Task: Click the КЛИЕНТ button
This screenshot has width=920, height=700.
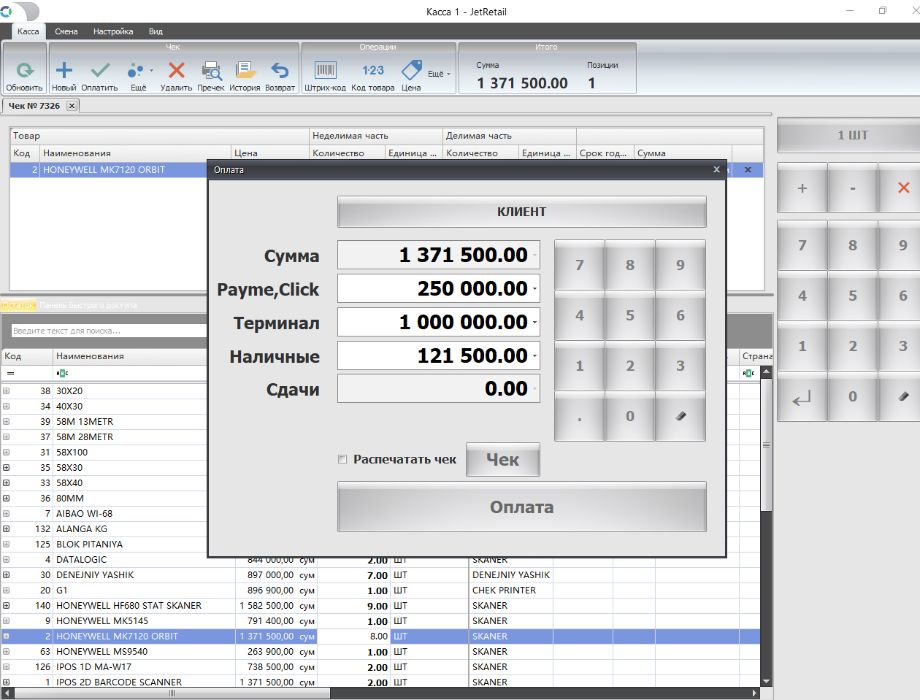Action: tap(522, 212)
